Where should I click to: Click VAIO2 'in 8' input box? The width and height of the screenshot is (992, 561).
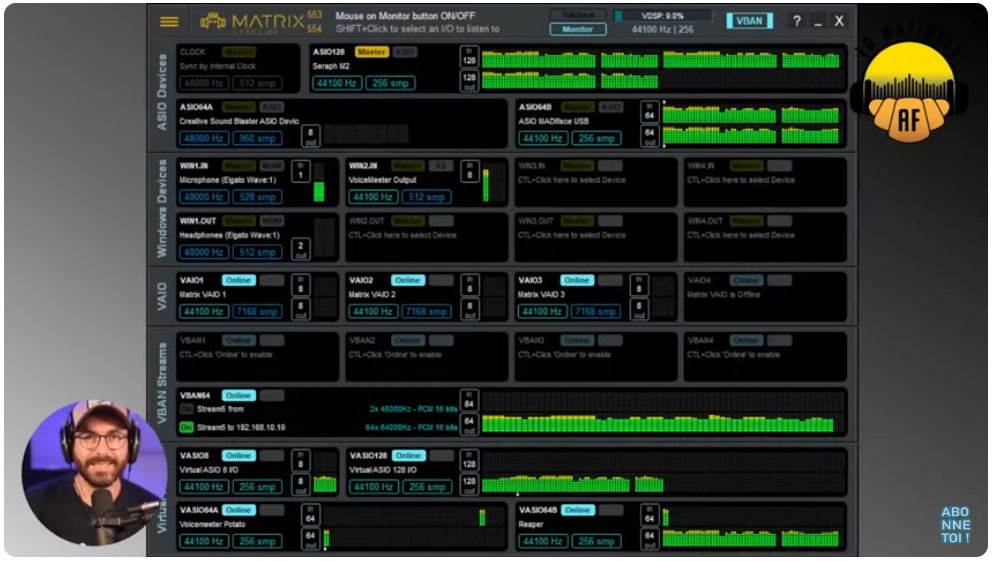[x=469, y=285]
